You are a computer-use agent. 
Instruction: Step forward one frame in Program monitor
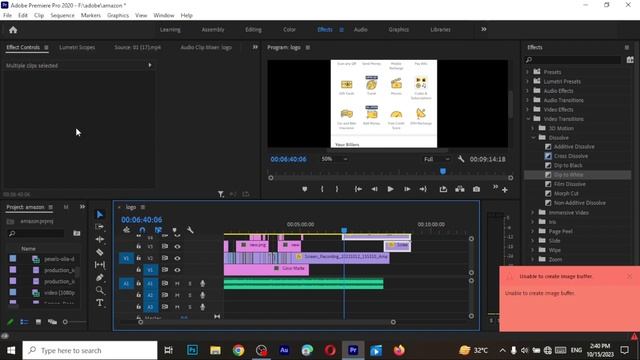407,189
